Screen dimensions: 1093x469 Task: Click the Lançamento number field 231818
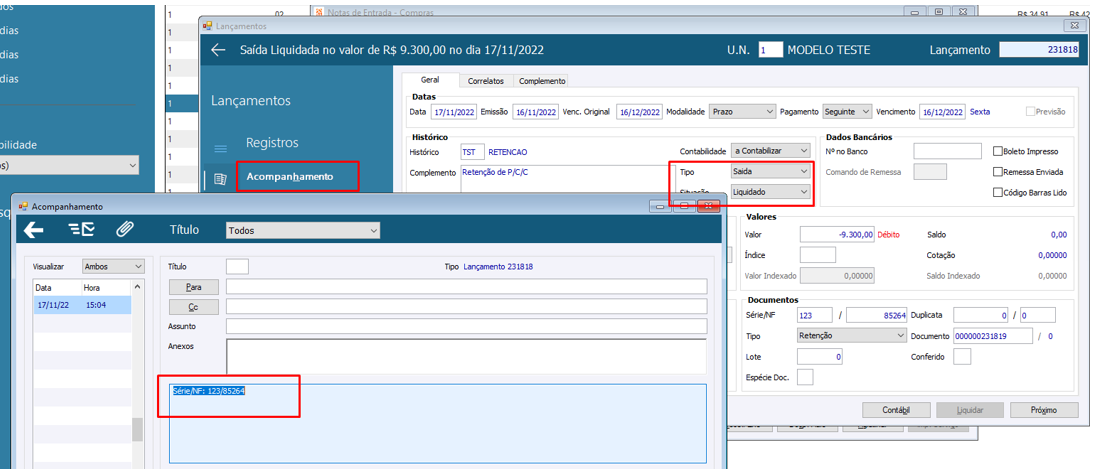click(1039, 50)
